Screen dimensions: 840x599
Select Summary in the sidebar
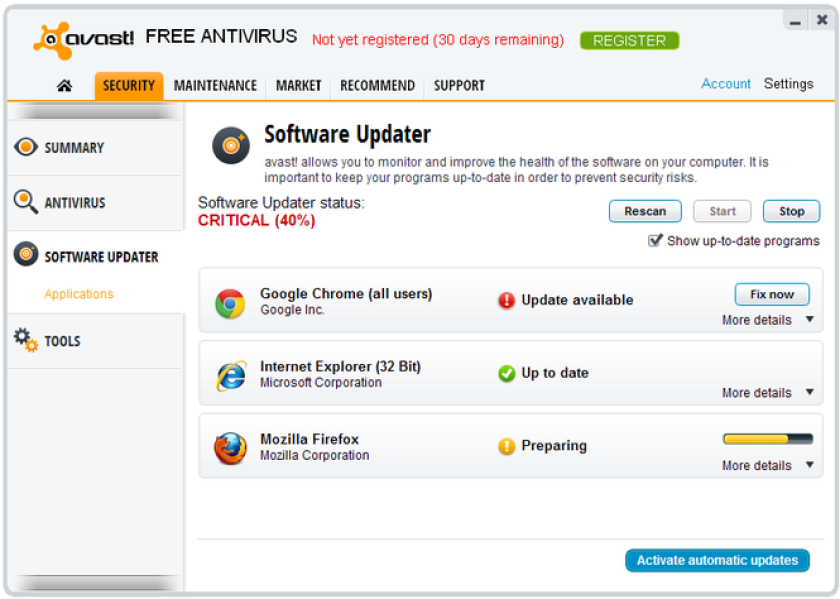click(x=95, y=147)
